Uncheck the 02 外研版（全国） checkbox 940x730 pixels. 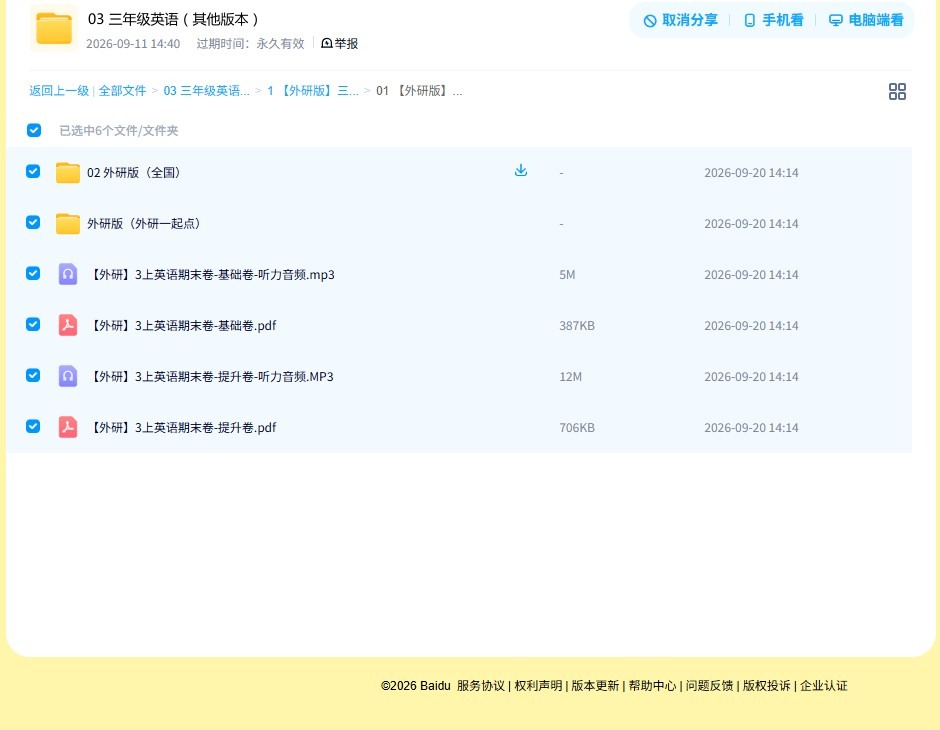[x=33, y=171]
